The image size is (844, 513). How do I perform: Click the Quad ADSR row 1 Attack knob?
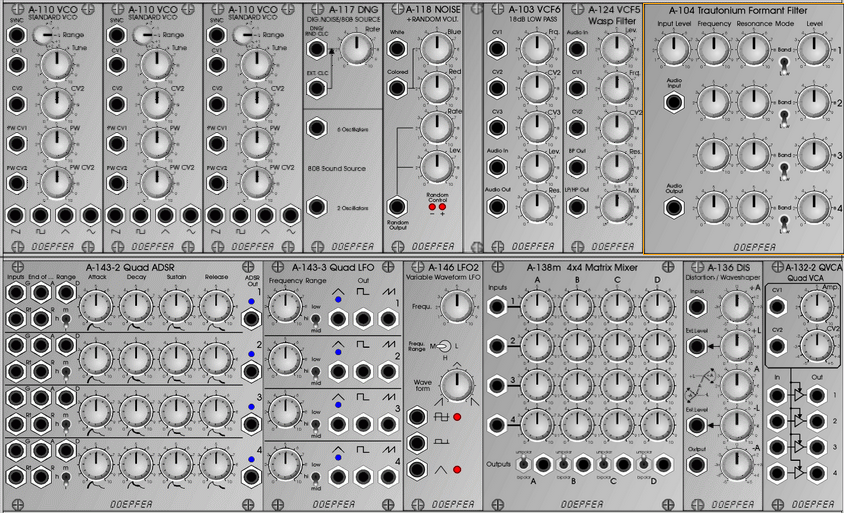(x=96, y=307)
